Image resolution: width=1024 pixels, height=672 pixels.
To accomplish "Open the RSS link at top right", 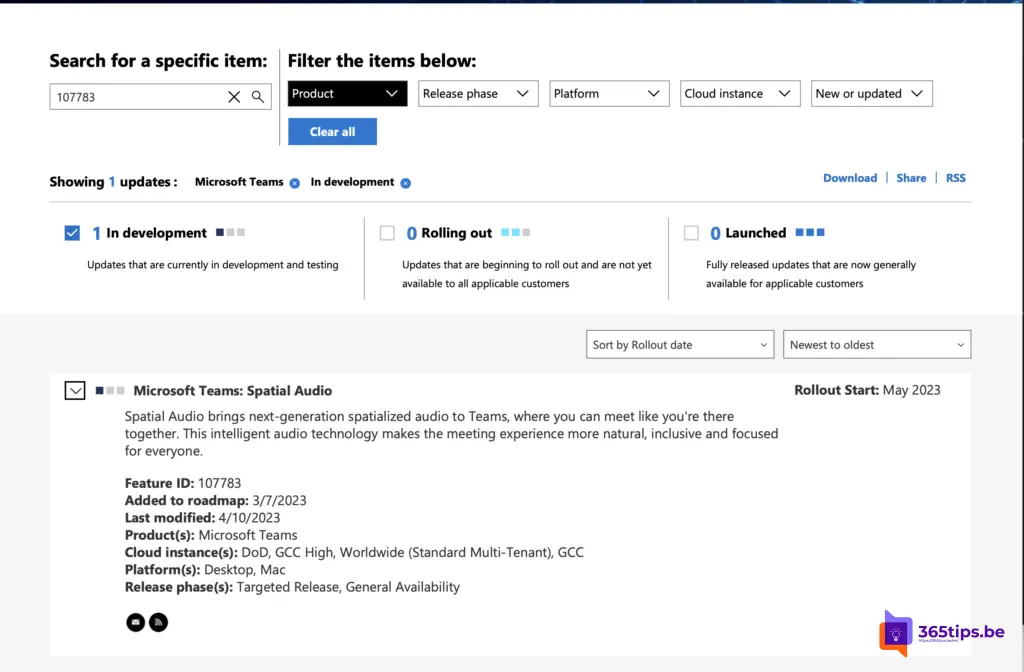I will click(955, 178).
